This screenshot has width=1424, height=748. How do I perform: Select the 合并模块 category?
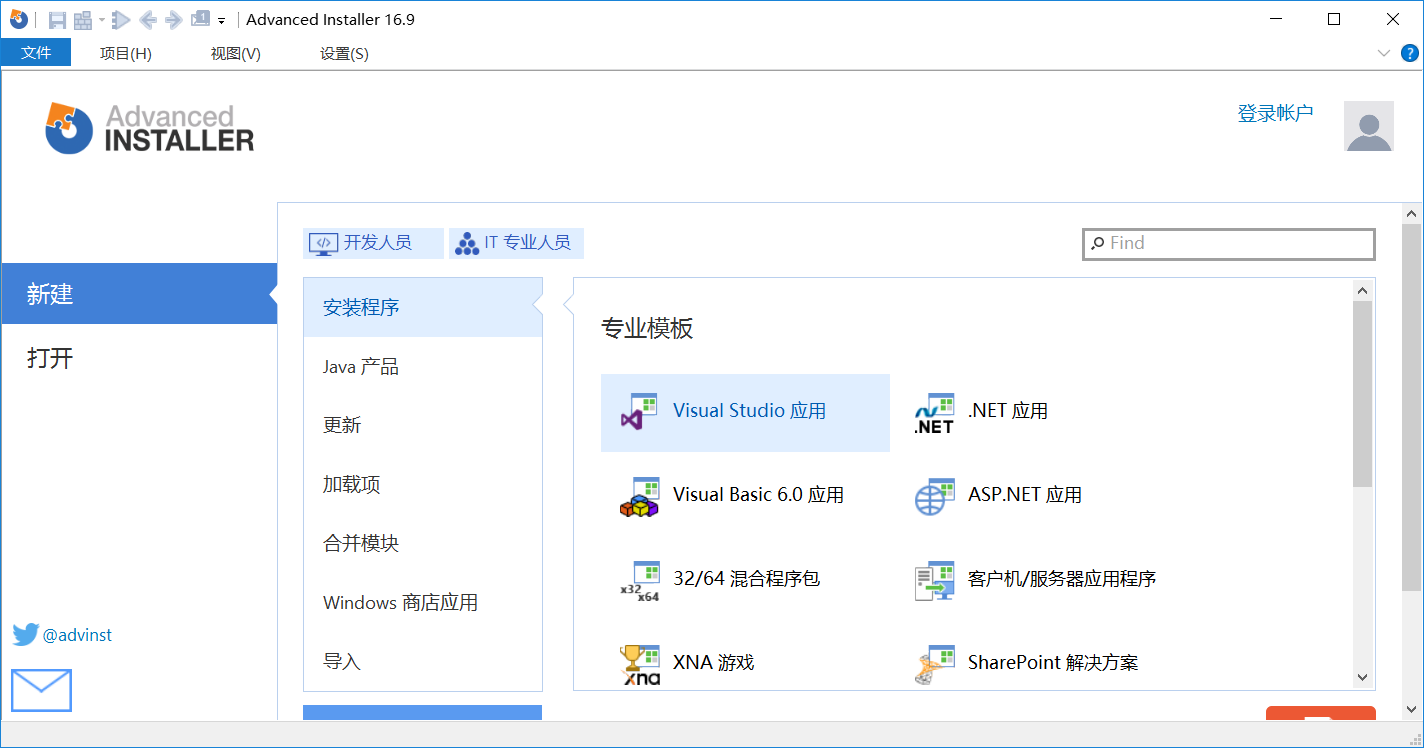423,543
